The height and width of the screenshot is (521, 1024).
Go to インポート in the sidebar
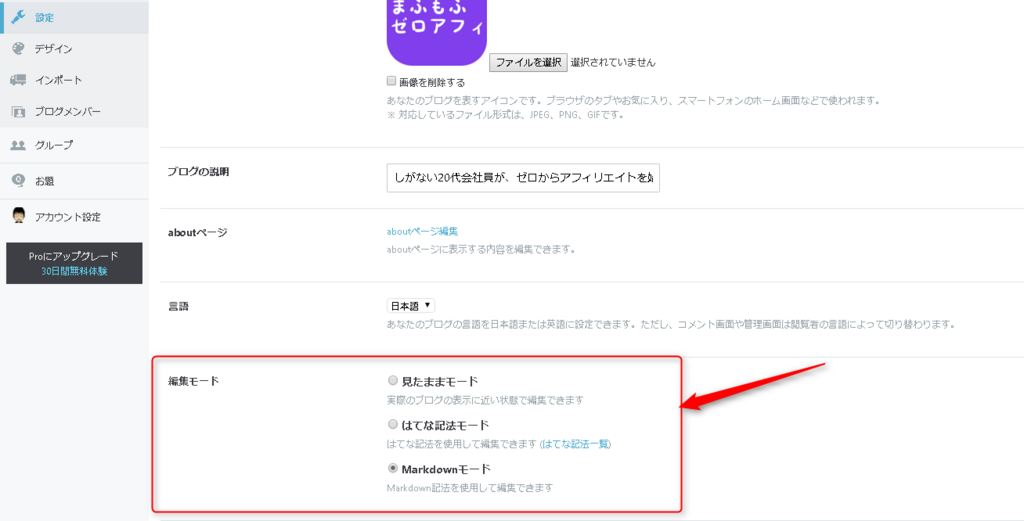pyautogui.click(x=74, y=80)
